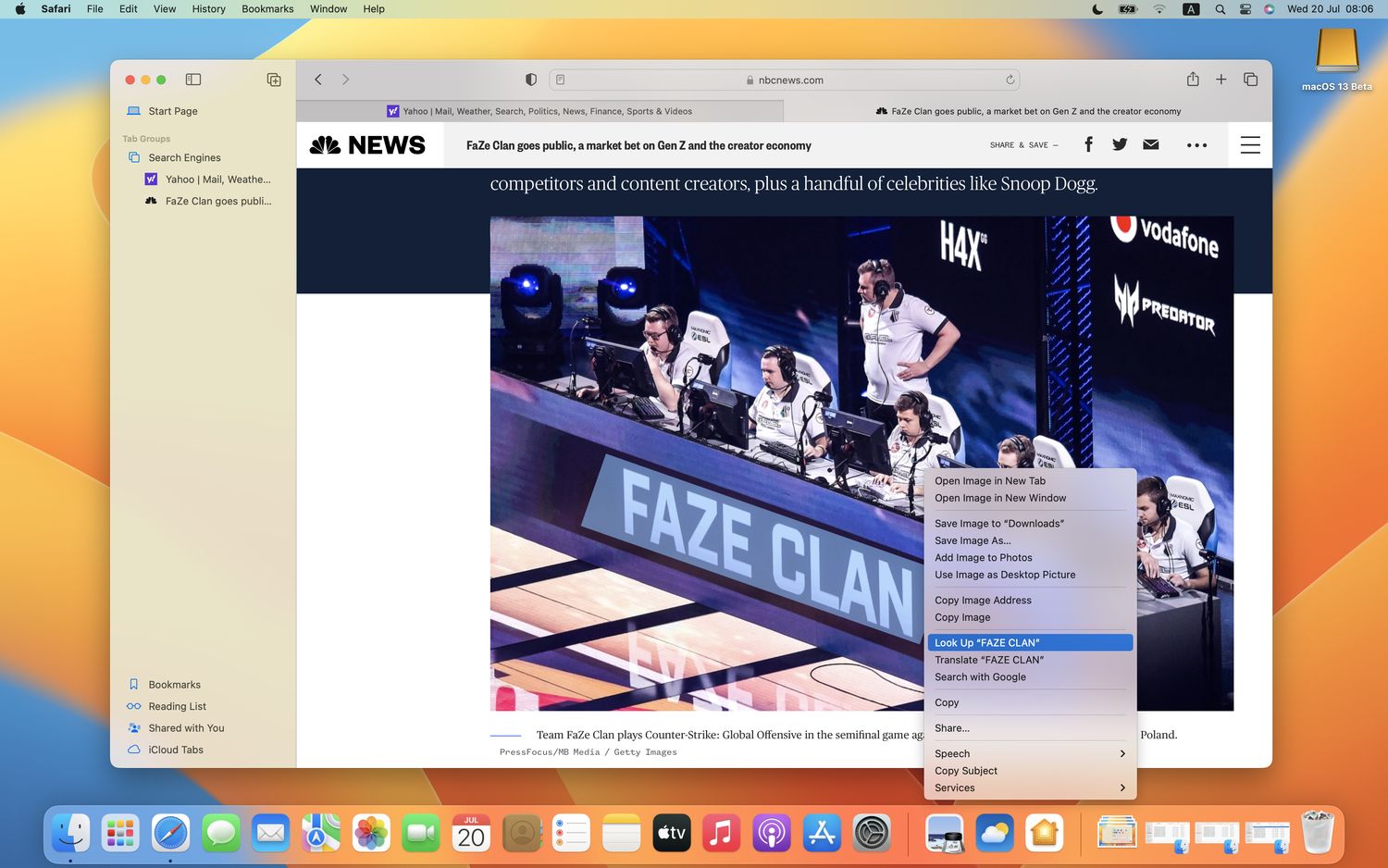1388x868 pixels.
Task: Open the three-dot more options on NBC header
Action: [x=1196, y=145]
